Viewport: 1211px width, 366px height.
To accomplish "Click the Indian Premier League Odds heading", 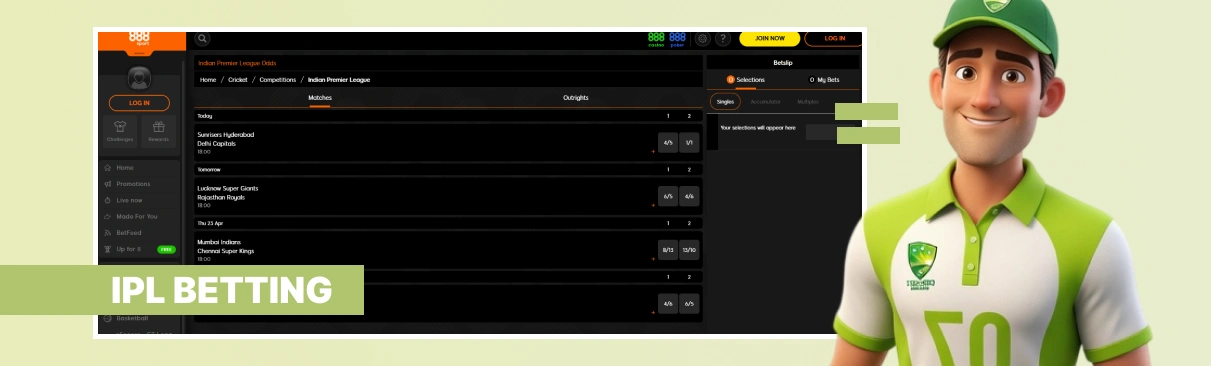I will pyautogui.click(x=237, y=63).
